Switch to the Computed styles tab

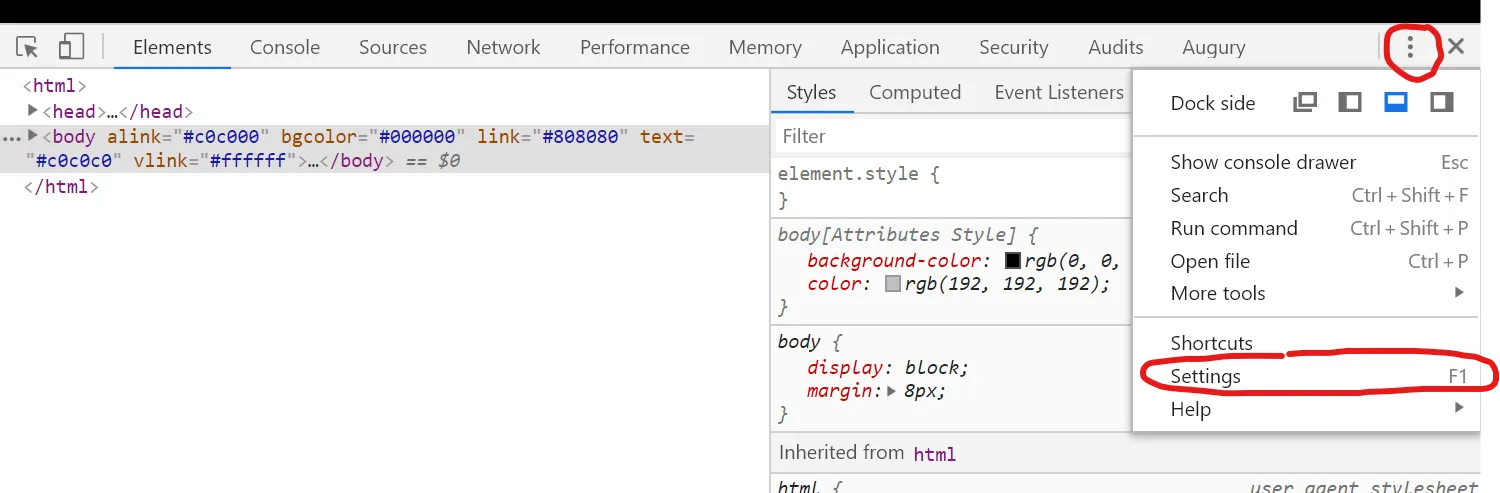click(x=914, y=92)
